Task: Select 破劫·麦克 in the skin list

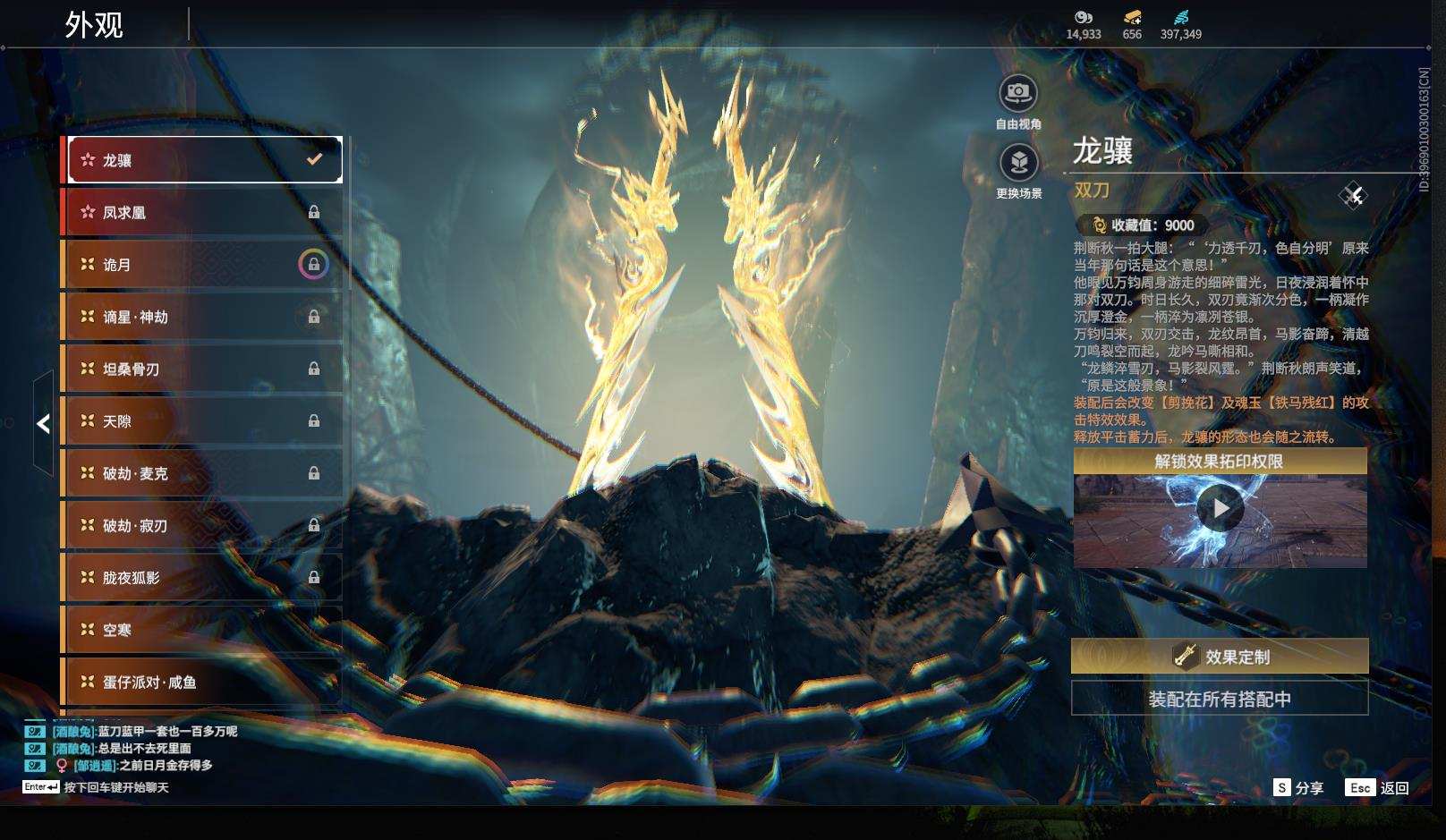Action: 203,473
